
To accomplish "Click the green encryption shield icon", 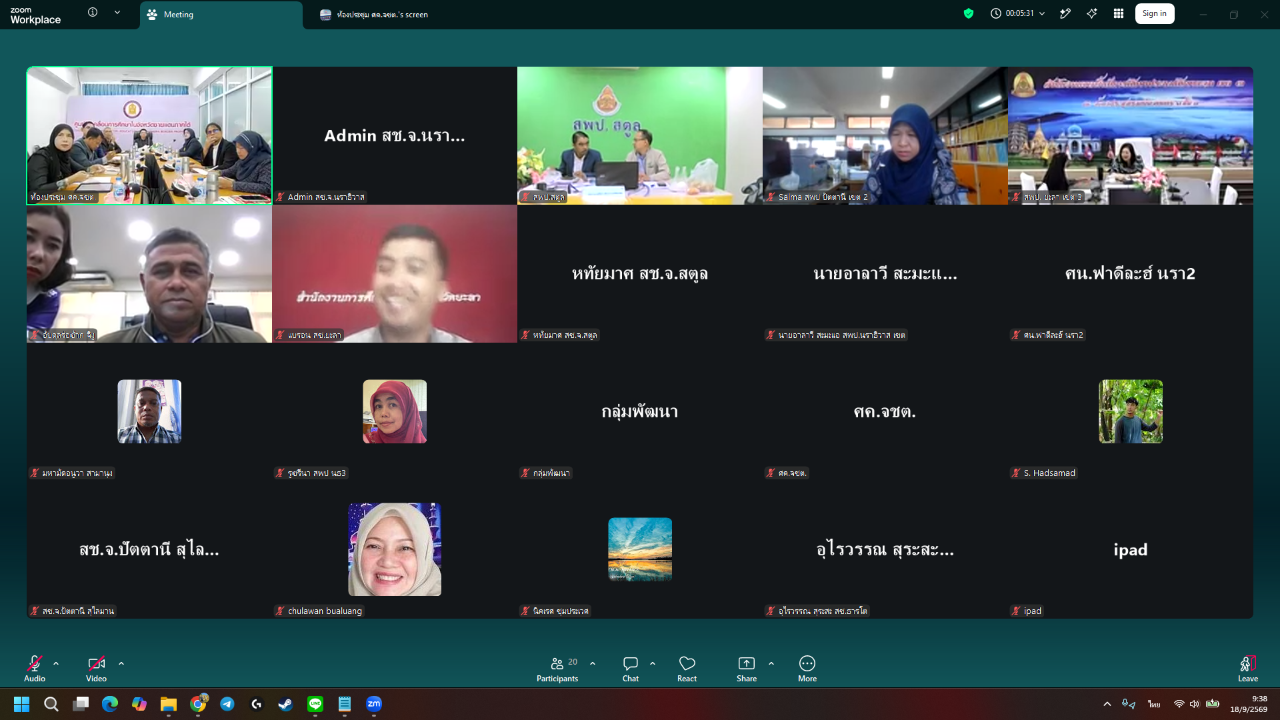I will pyautogui.click(x=968, y=14).
